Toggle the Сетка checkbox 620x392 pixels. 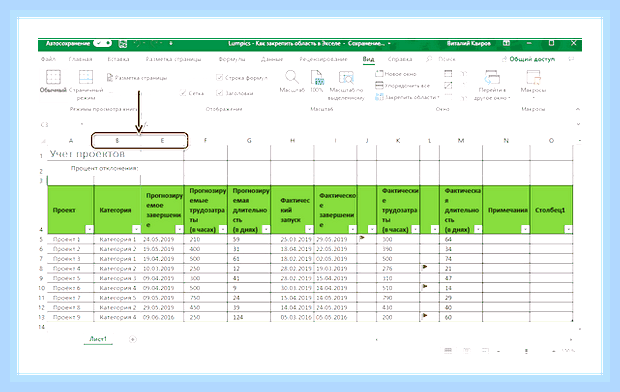point(183,93)
